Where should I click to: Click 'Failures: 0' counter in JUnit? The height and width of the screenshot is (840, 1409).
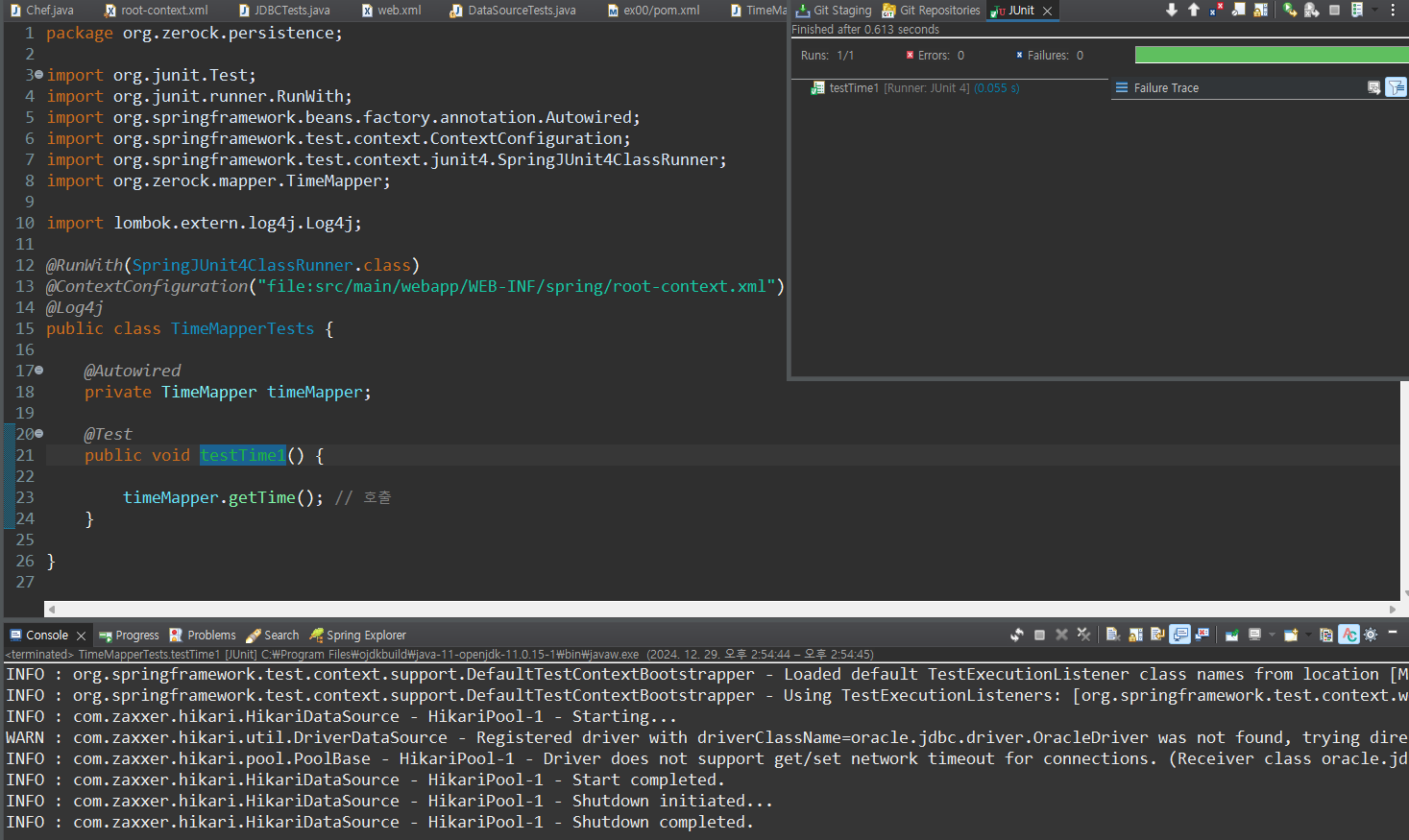(1049, 55)
